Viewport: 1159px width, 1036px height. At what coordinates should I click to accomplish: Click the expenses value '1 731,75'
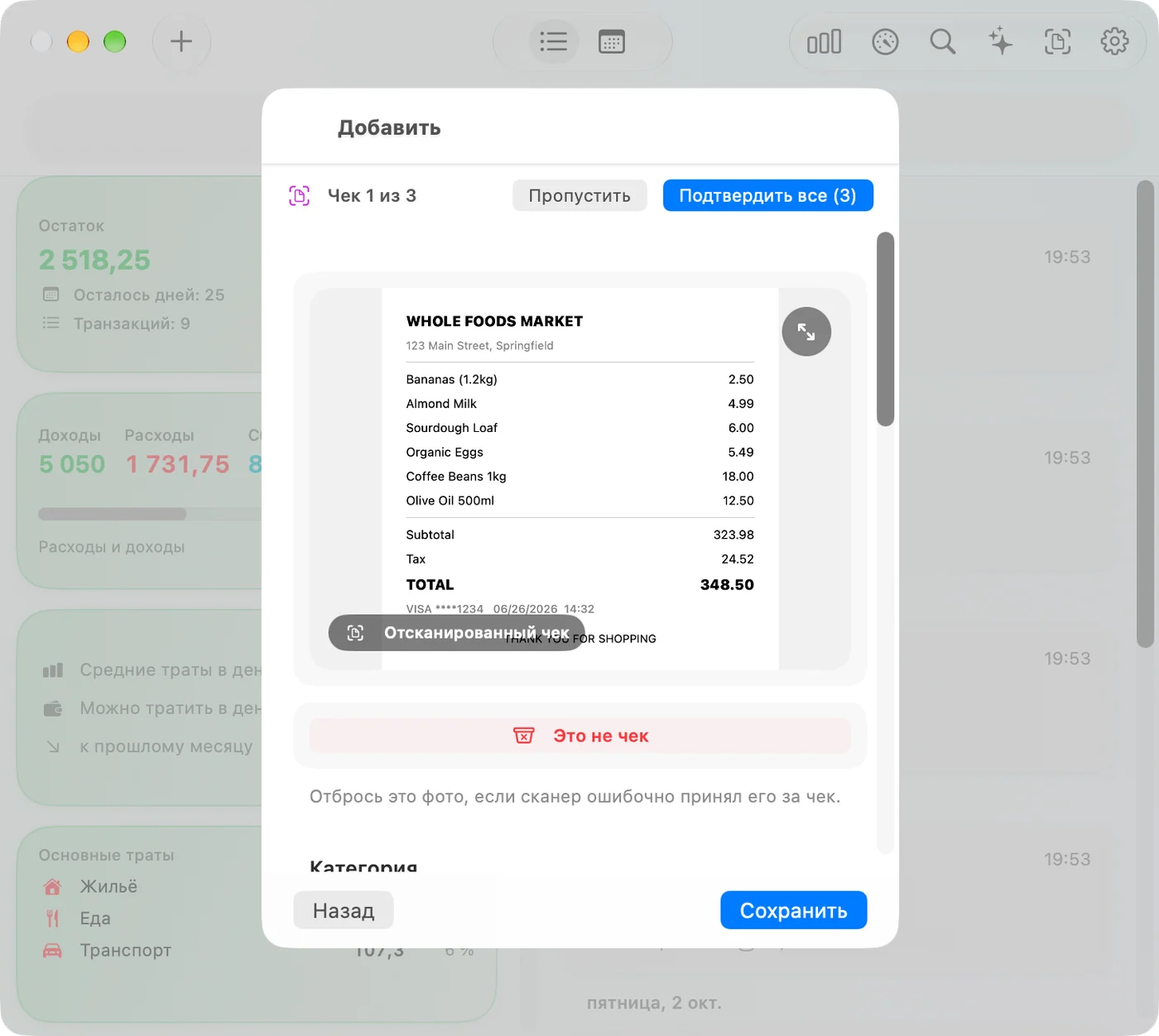(x=177, y=464)
